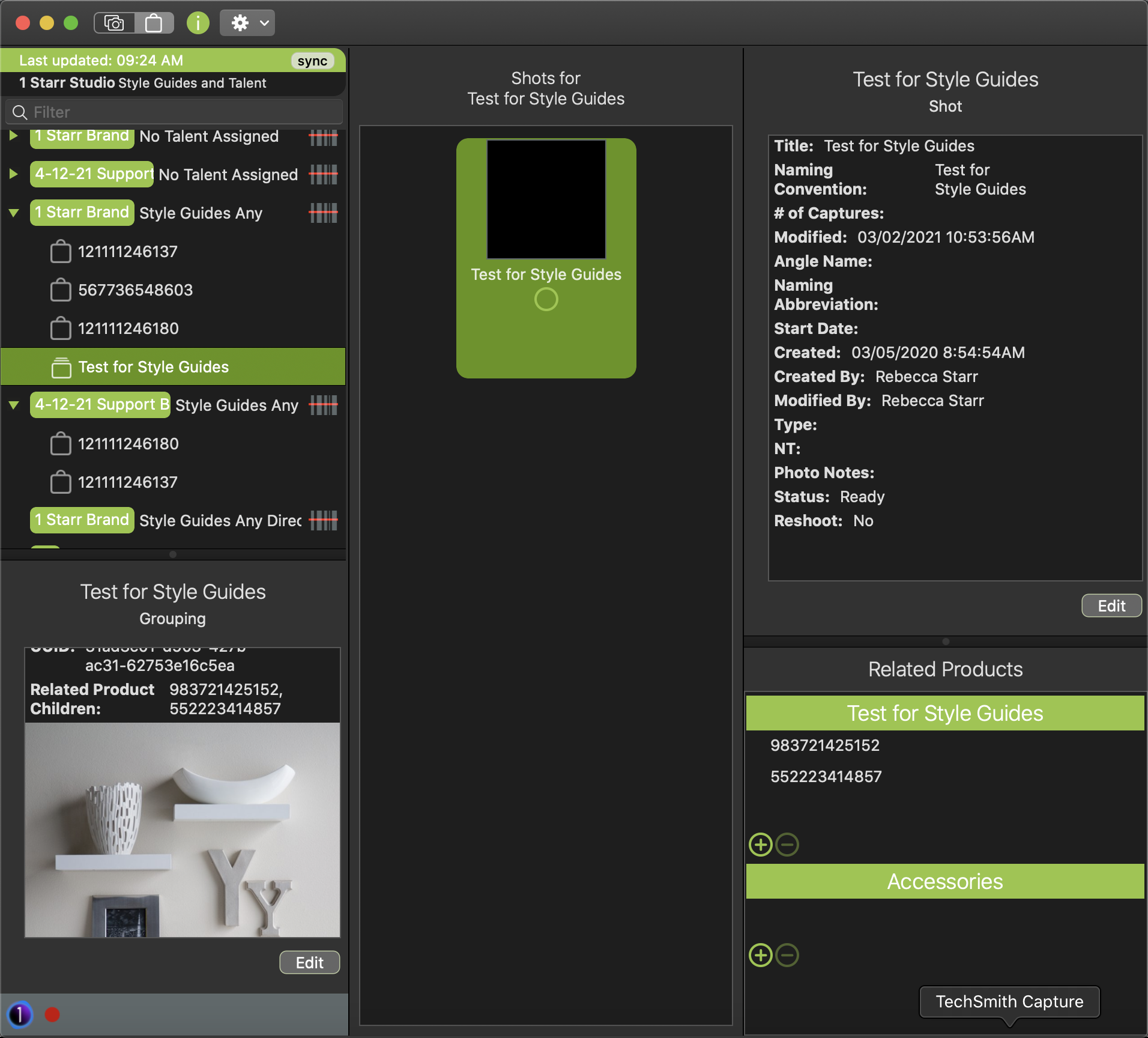
Task: Open the gear settings dropdown
Action: click(247, 23)
